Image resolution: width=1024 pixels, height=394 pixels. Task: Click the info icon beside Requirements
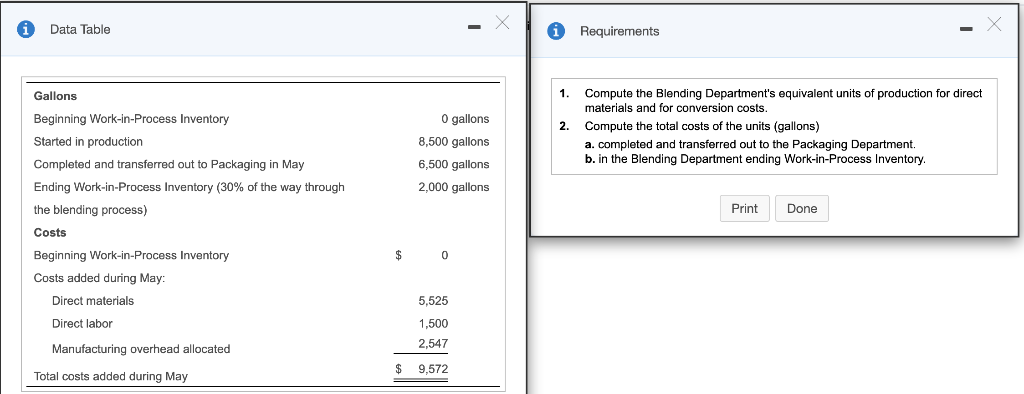coord(556,31)
